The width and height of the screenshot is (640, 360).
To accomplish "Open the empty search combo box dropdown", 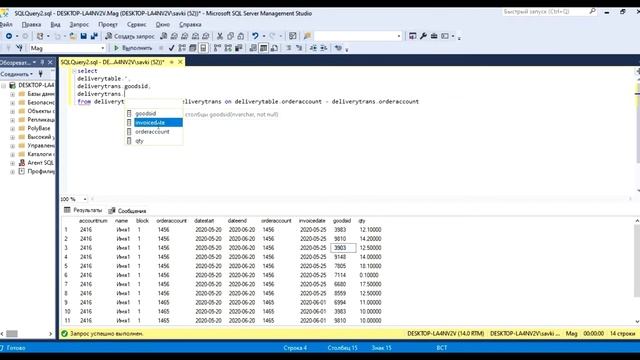I will [x=399, y=36].
